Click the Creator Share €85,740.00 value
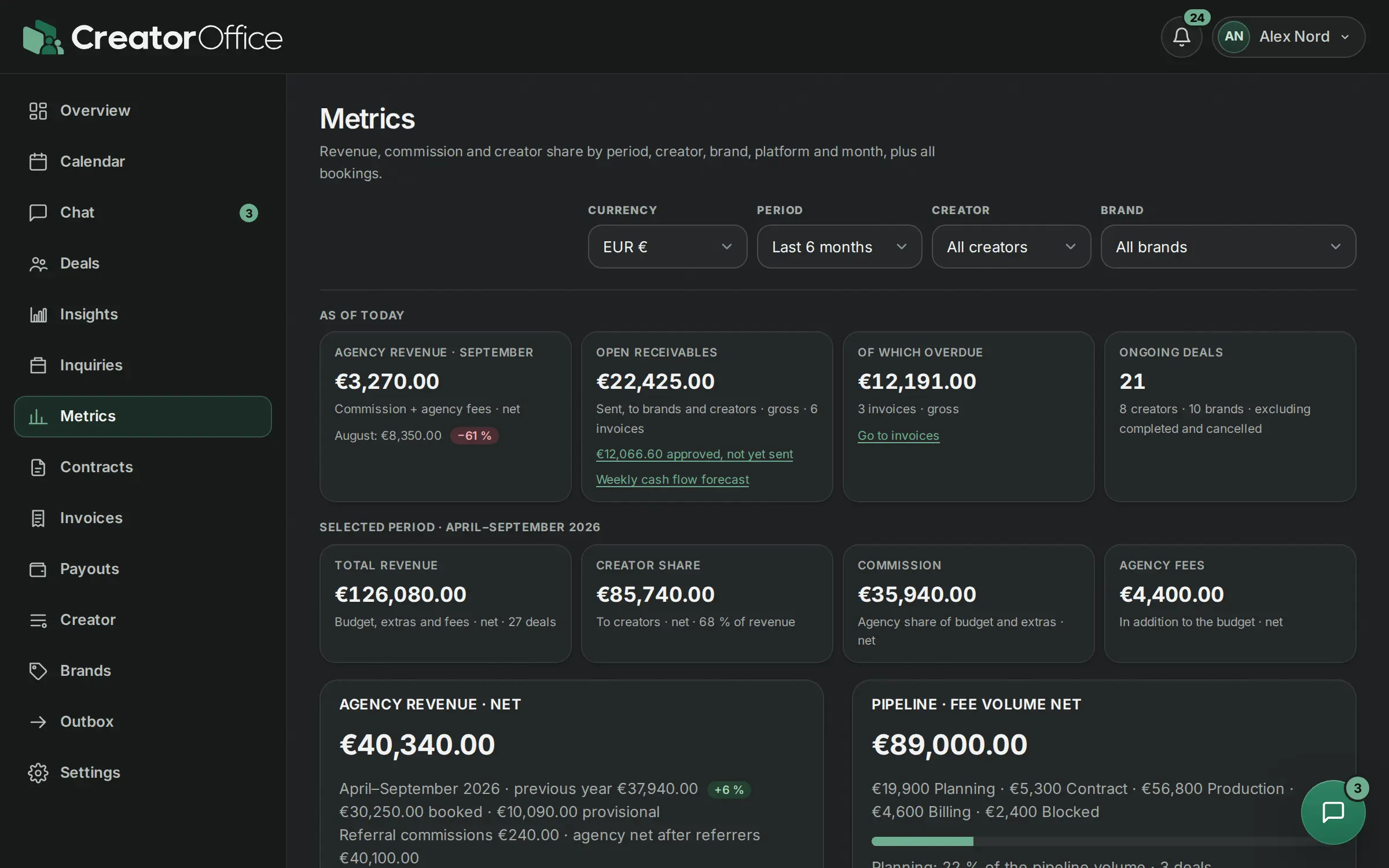The height and width of the screenshot is (868, 1389). (x=655, y=594)
